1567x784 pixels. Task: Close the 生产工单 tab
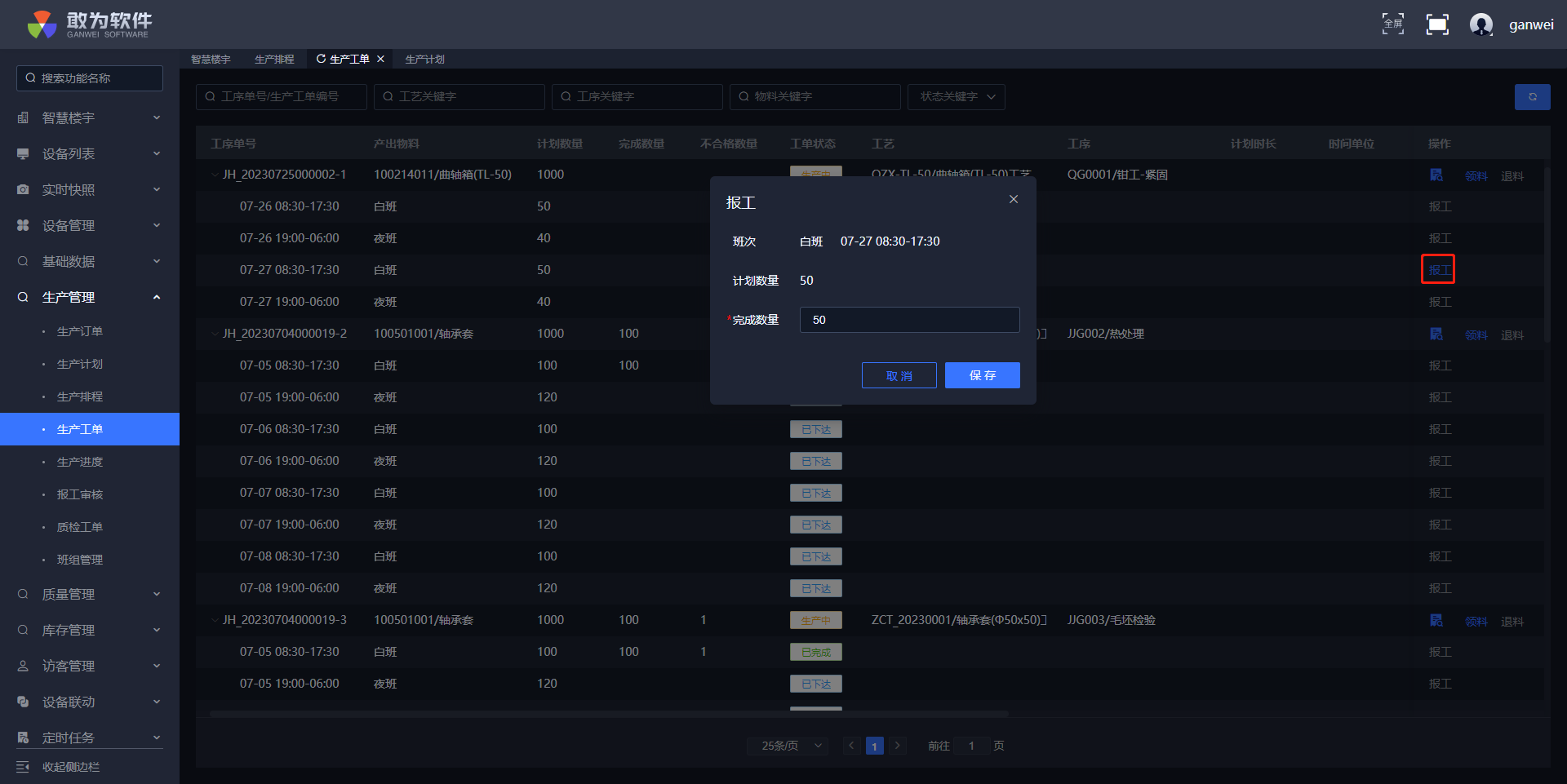[x=380, y=60]
